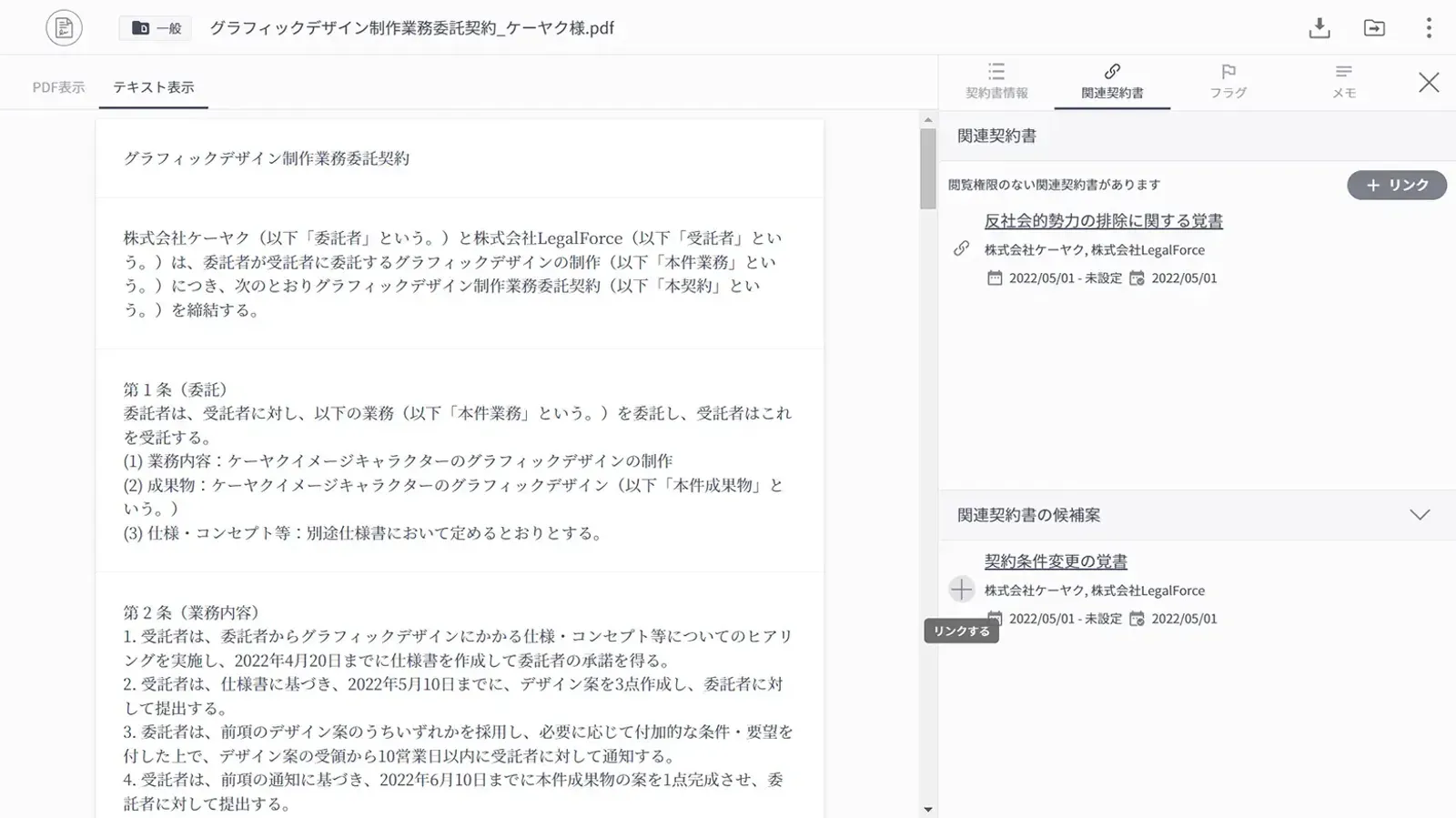Image resolution: width=1456 pixels, height=818 pixels.
Task: Click the move-to-folder icon
Action: click(1374, 28)
